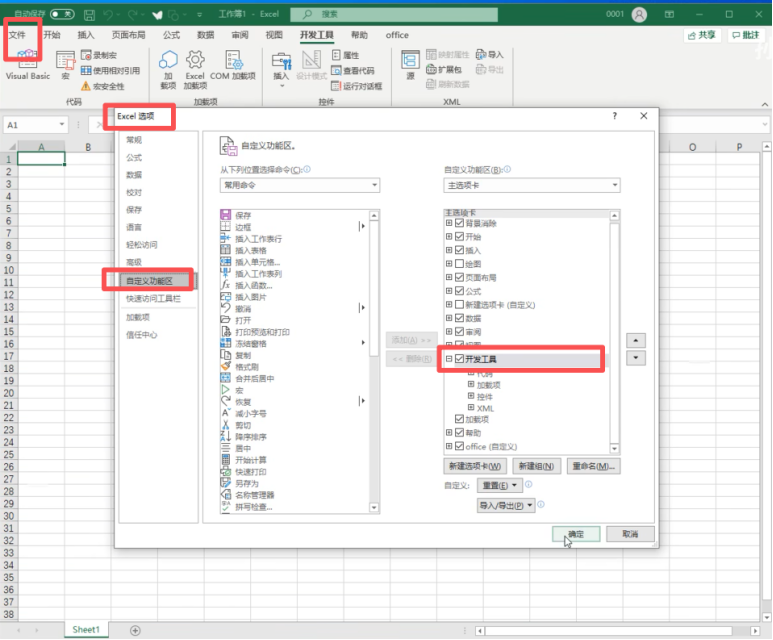
Task: Toggle the 自动保存 autosave switch
Action: [62, 14]
